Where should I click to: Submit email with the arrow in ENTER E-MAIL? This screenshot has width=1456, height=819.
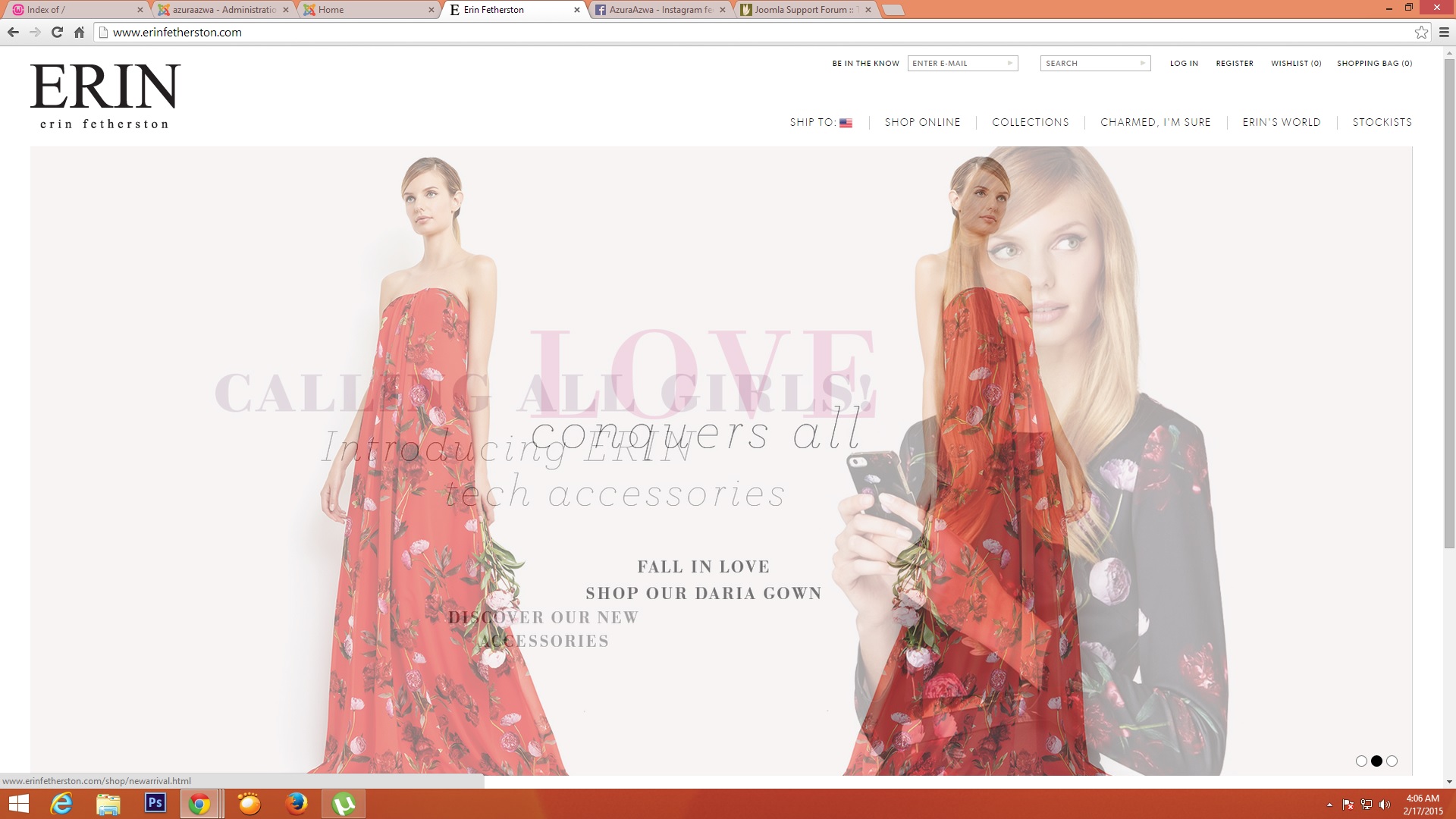coord(1009,63)
